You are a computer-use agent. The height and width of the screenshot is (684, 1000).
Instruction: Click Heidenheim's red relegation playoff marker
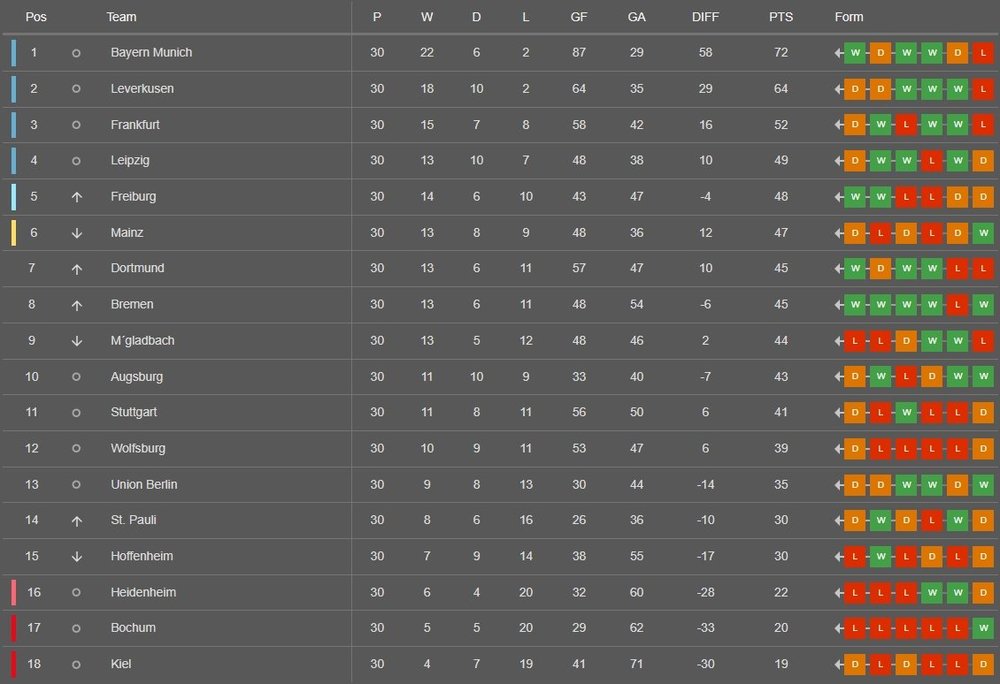(x=14, y=592)
